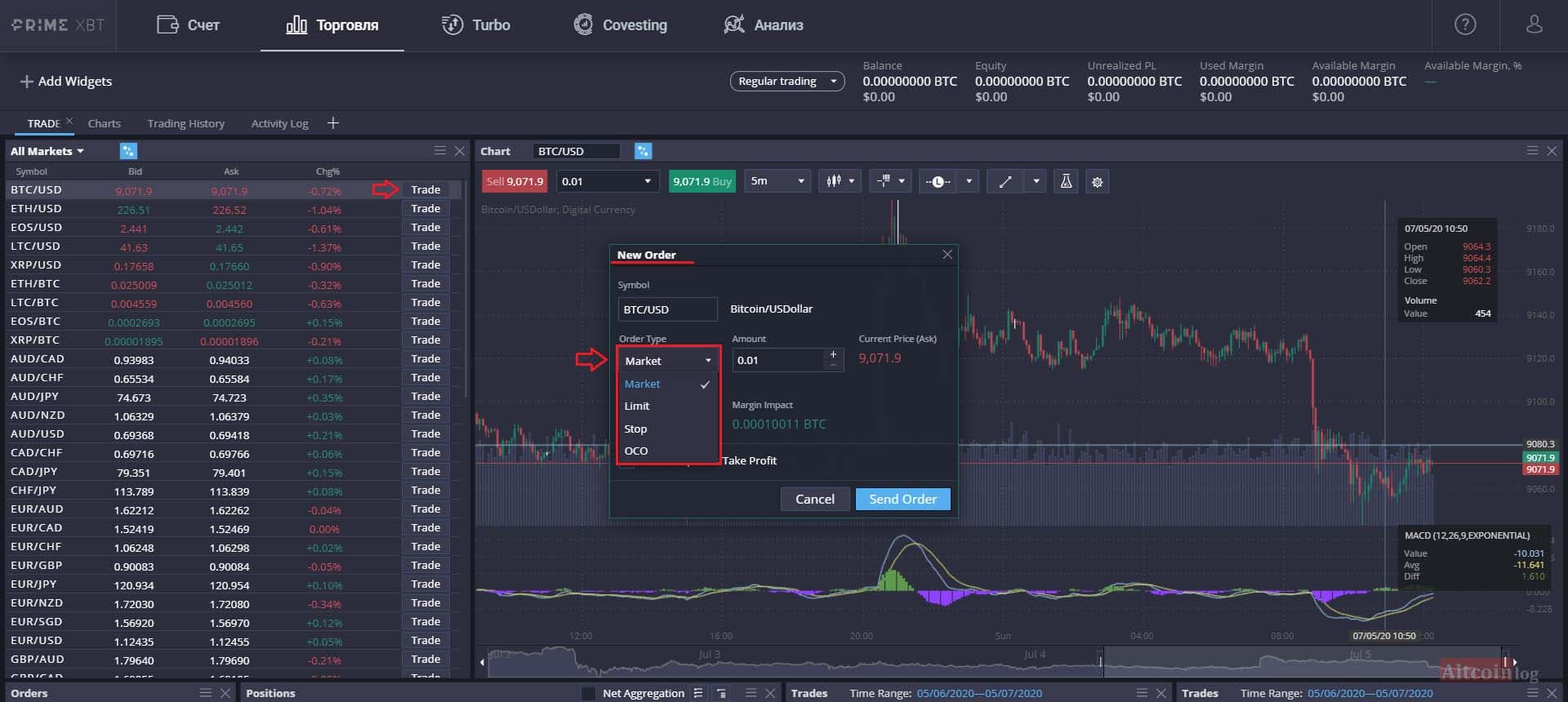Click the add tab plus icon
This screenshot has width=1568, height=702.
[332, 123]
